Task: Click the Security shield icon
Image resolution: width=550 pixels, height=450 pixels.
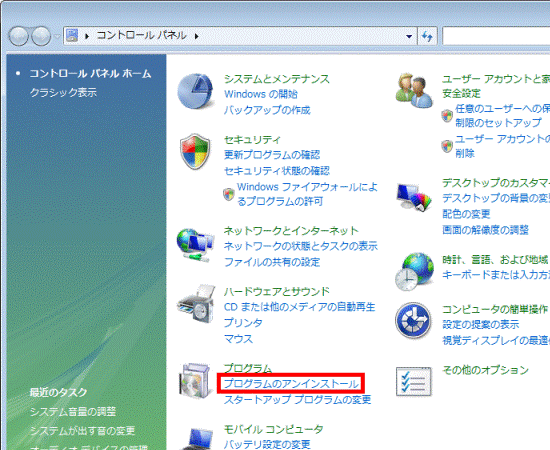Action: click(x=195, y=151)
